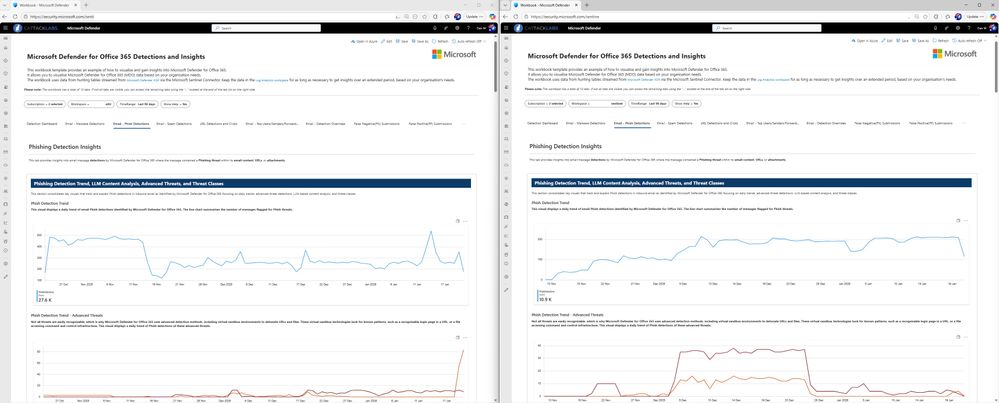
Task: Select Email - Phish Detections tab in right window
Action: click(632, 123)
